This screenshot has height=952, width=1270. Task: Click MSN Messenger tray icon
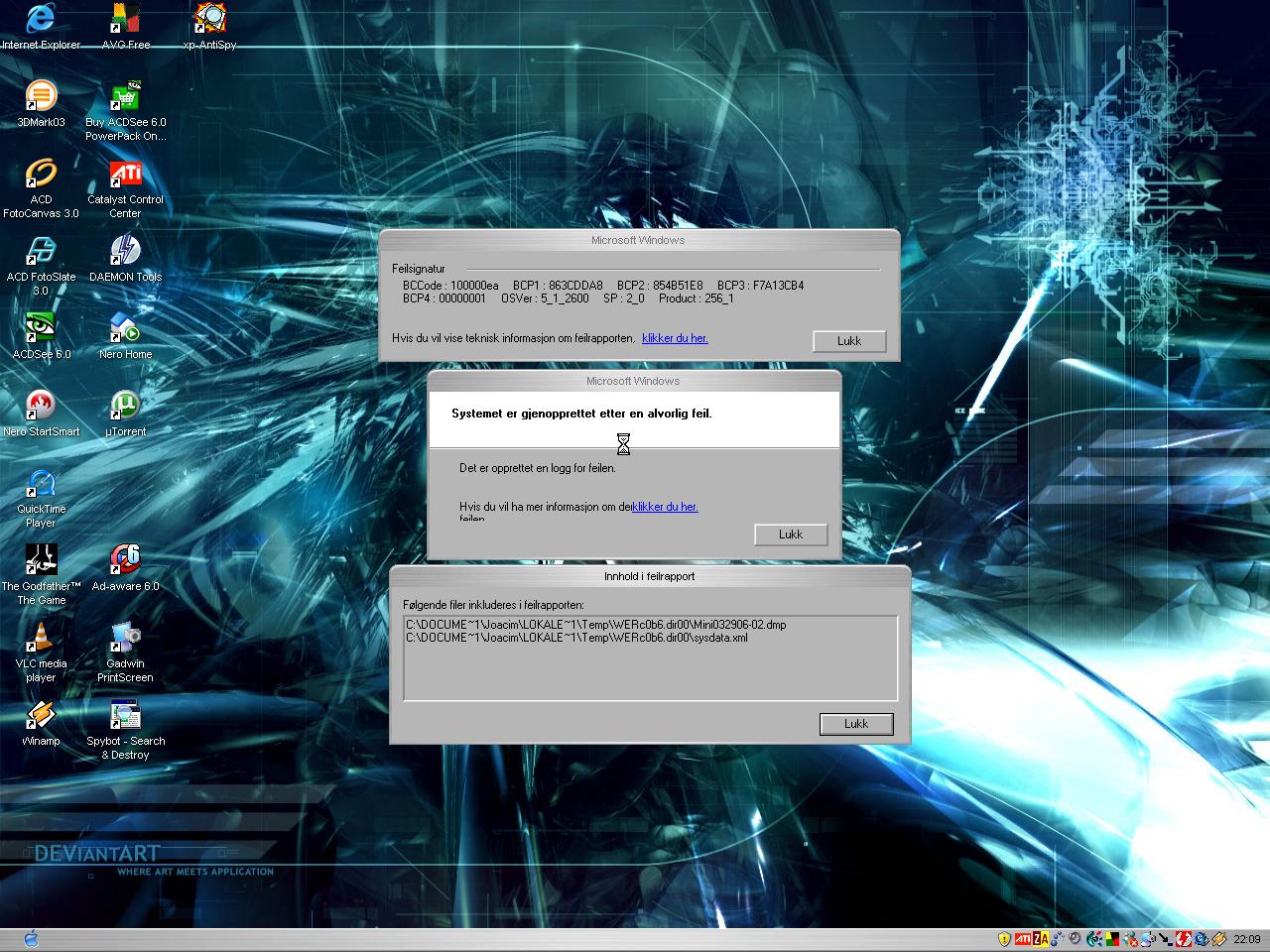1130,938
